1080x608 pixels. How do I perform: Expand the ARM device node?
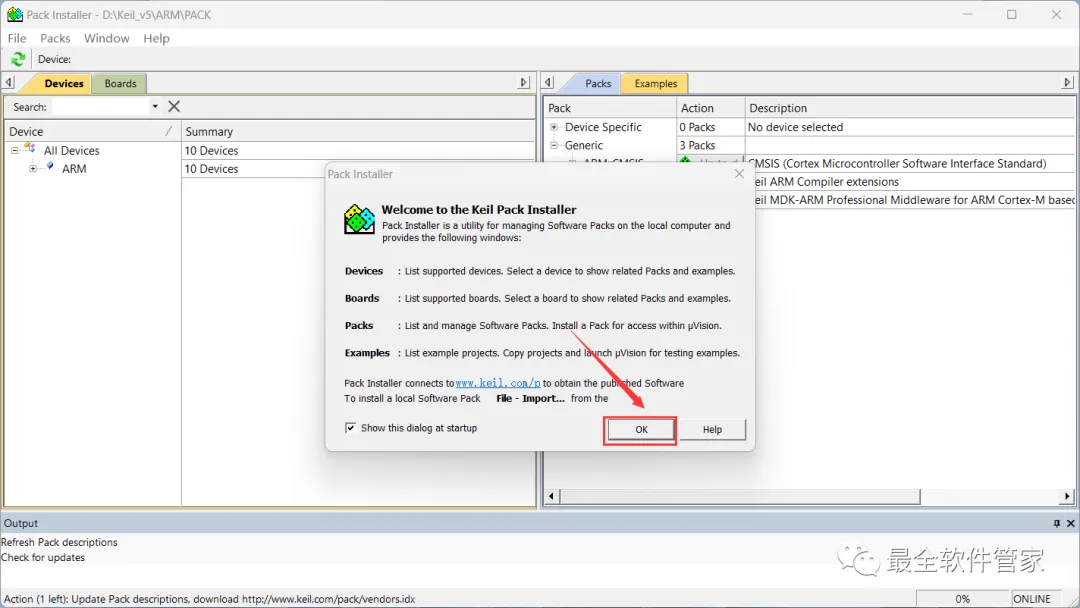click(x=32, y=169)
